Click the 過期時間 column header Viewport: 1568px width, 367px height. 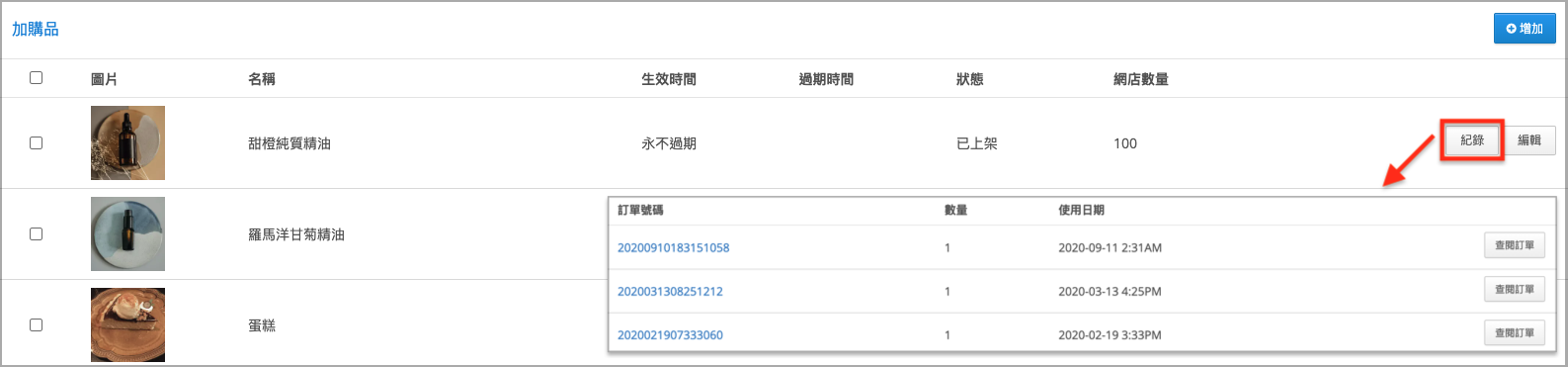tap(826, 79)
